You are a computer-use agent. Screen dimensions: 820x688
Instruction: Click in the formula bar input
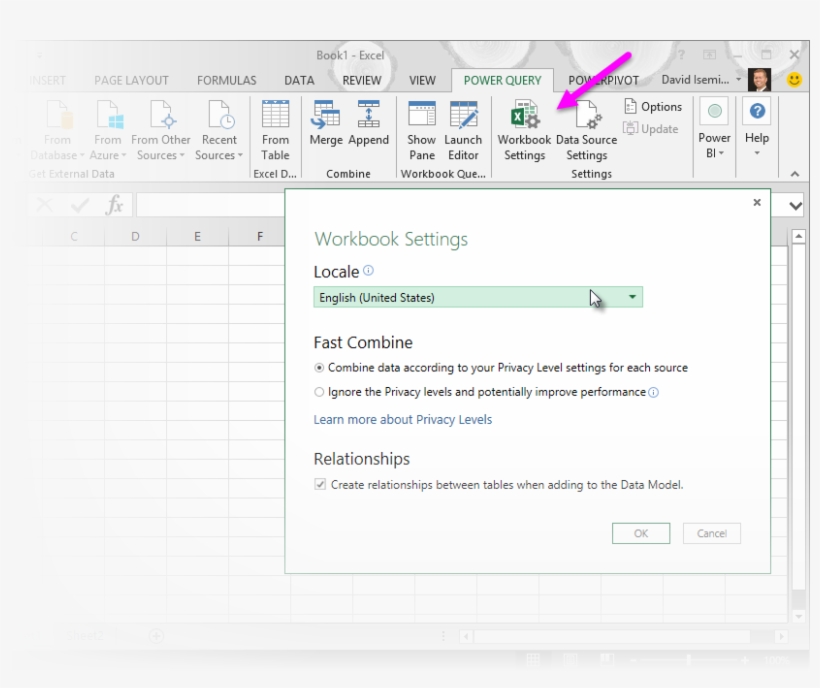point(211,204)
